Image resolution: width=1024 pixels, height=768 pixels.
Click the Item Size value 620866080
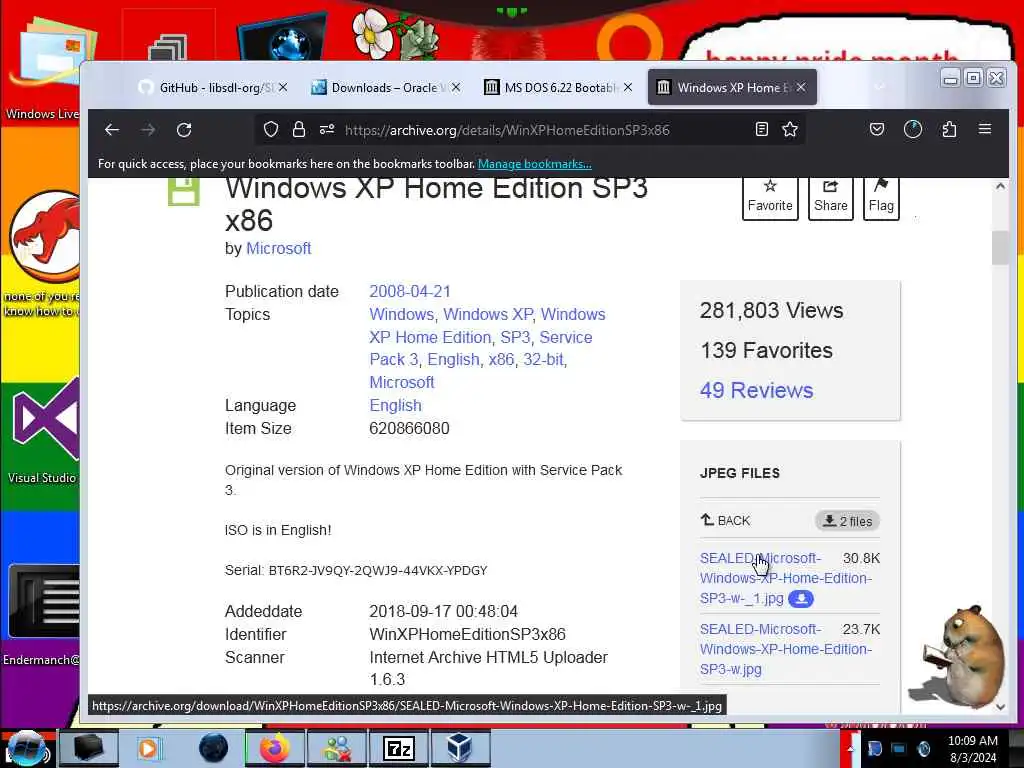coord(409,428)
